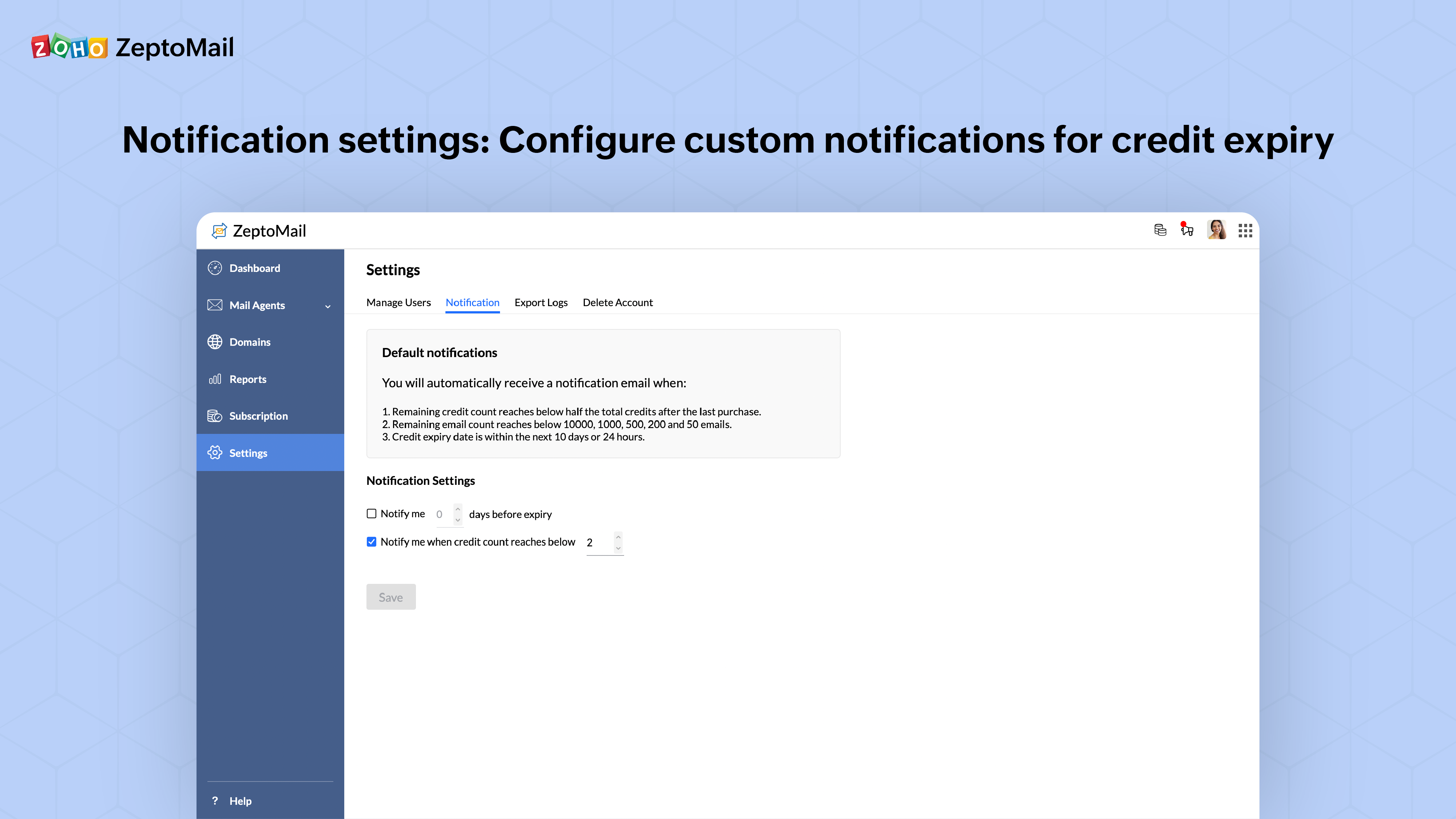Click the Save button
The height and width of the screenshot is (819, 1456).
[390, 597]
